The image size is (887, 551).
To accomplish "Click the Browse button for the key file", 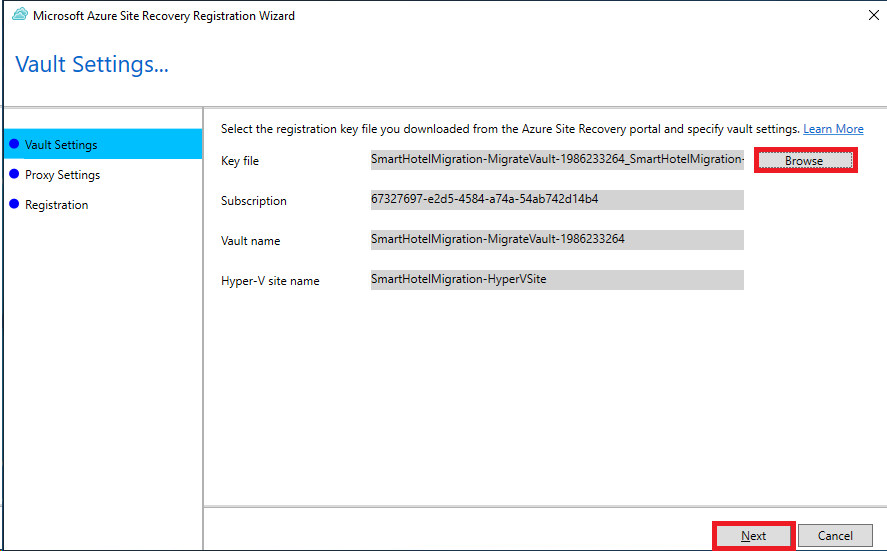I will tap(805, 161).
